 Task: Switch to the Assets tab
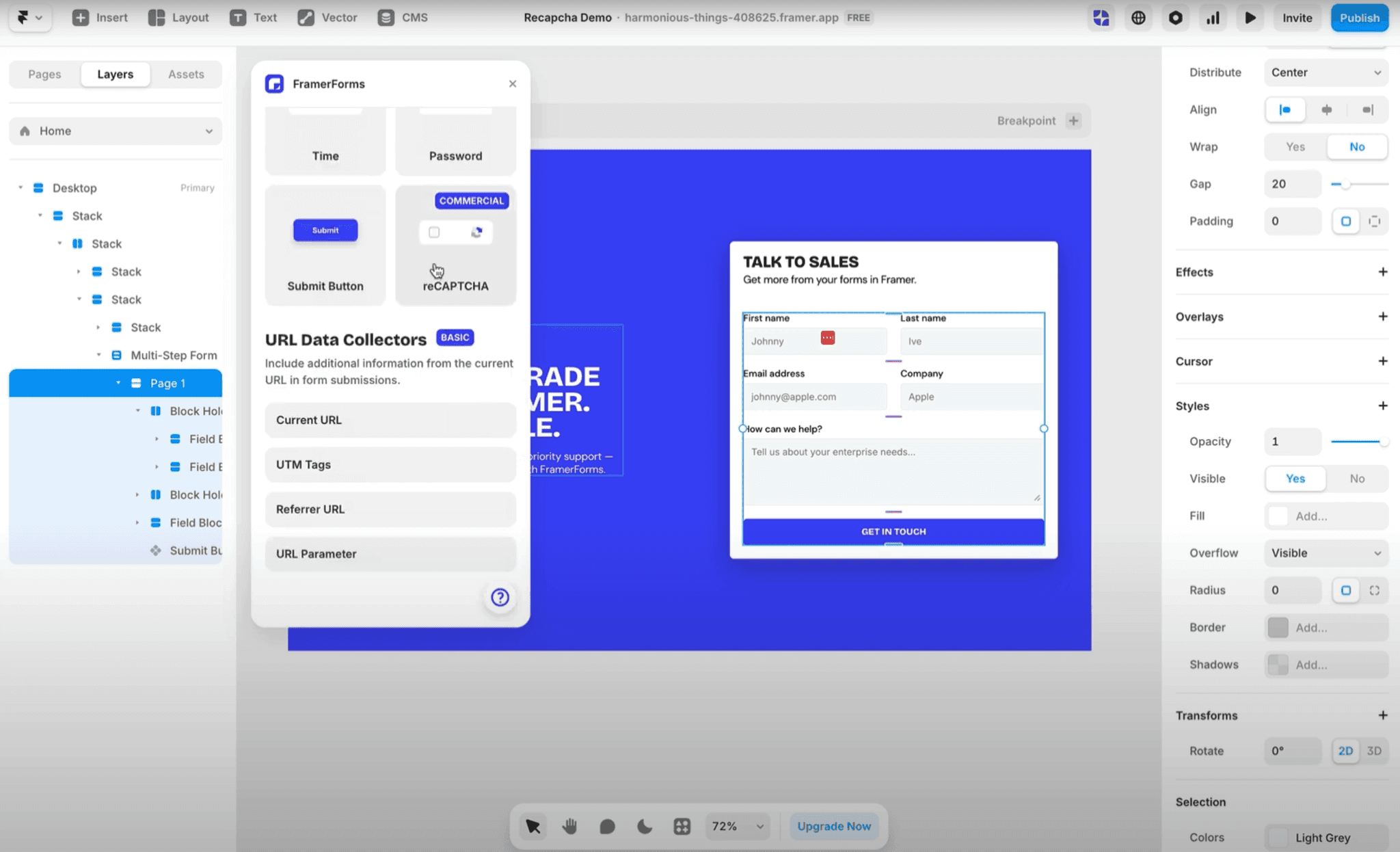(185, 74)
